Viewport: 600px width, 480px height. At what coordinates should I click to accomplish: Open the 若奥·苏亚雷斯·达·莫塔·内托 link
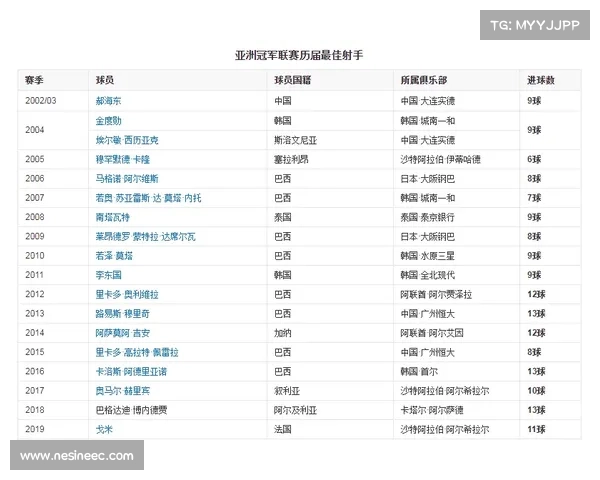pyautogui.click(x=148, y=198)
